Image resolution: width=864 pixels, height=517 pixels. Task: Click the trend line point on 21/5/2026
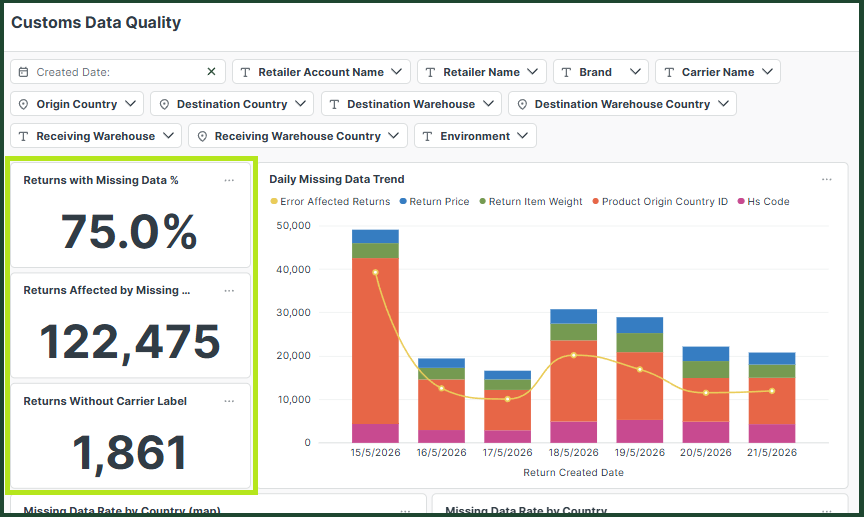772,391
